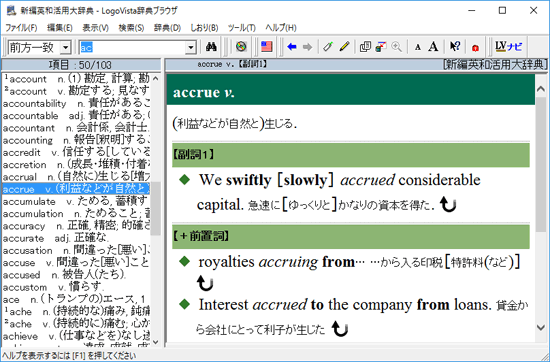
Task: Click the American flag icon
Action: point(267,47)
